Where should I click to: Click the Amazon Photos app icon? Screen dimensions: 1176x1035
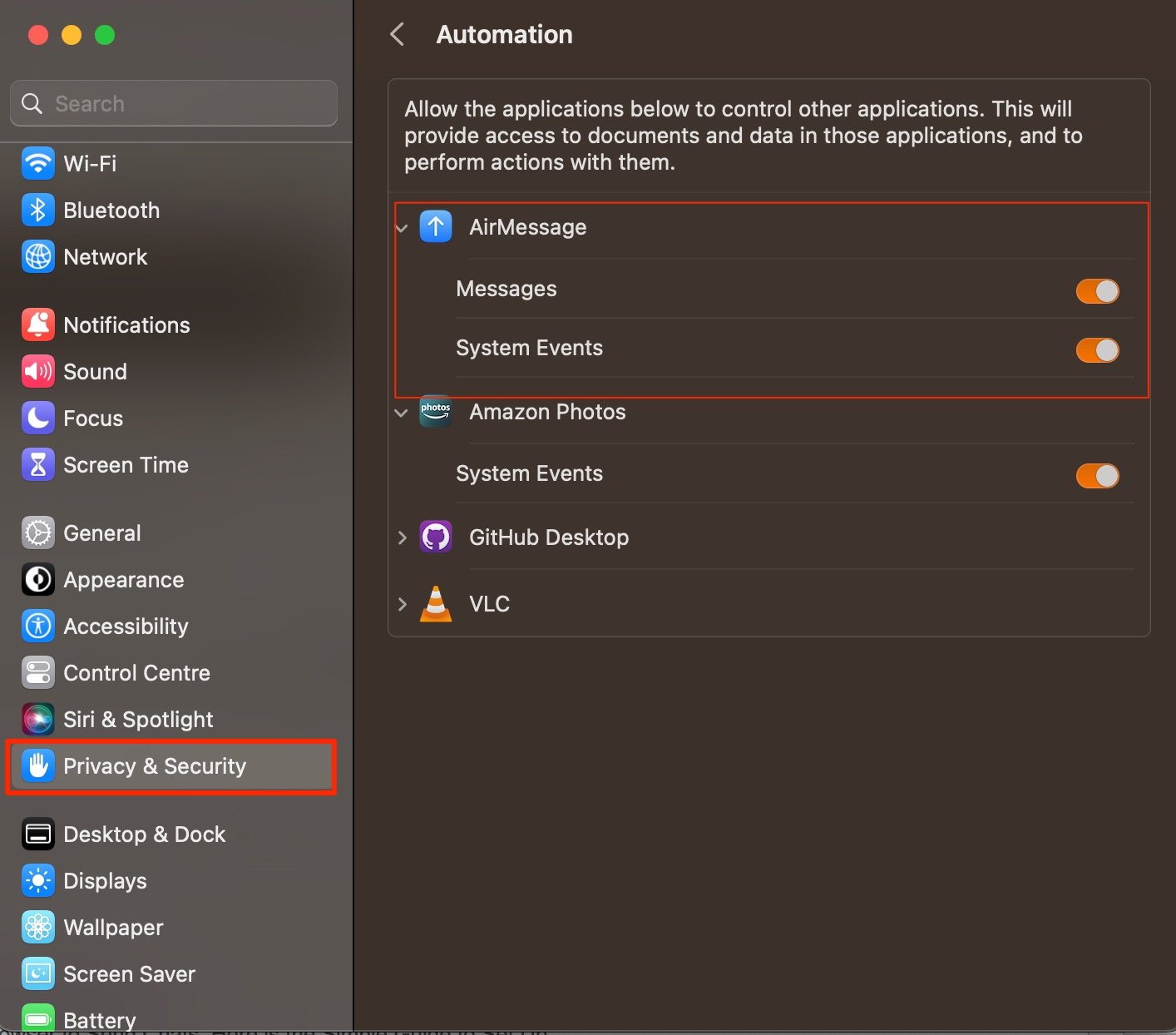pos(436,411)
